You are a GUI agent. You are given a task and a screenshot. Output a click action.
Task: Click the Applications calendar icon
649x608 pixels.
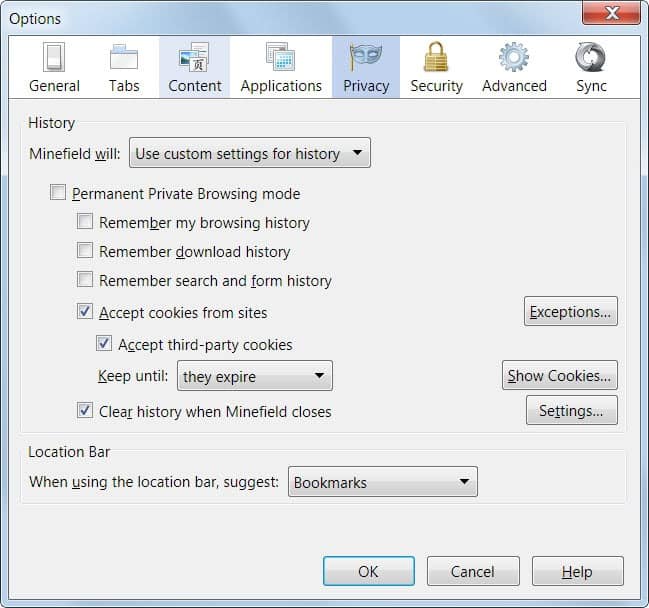click(x=281, y=57)
